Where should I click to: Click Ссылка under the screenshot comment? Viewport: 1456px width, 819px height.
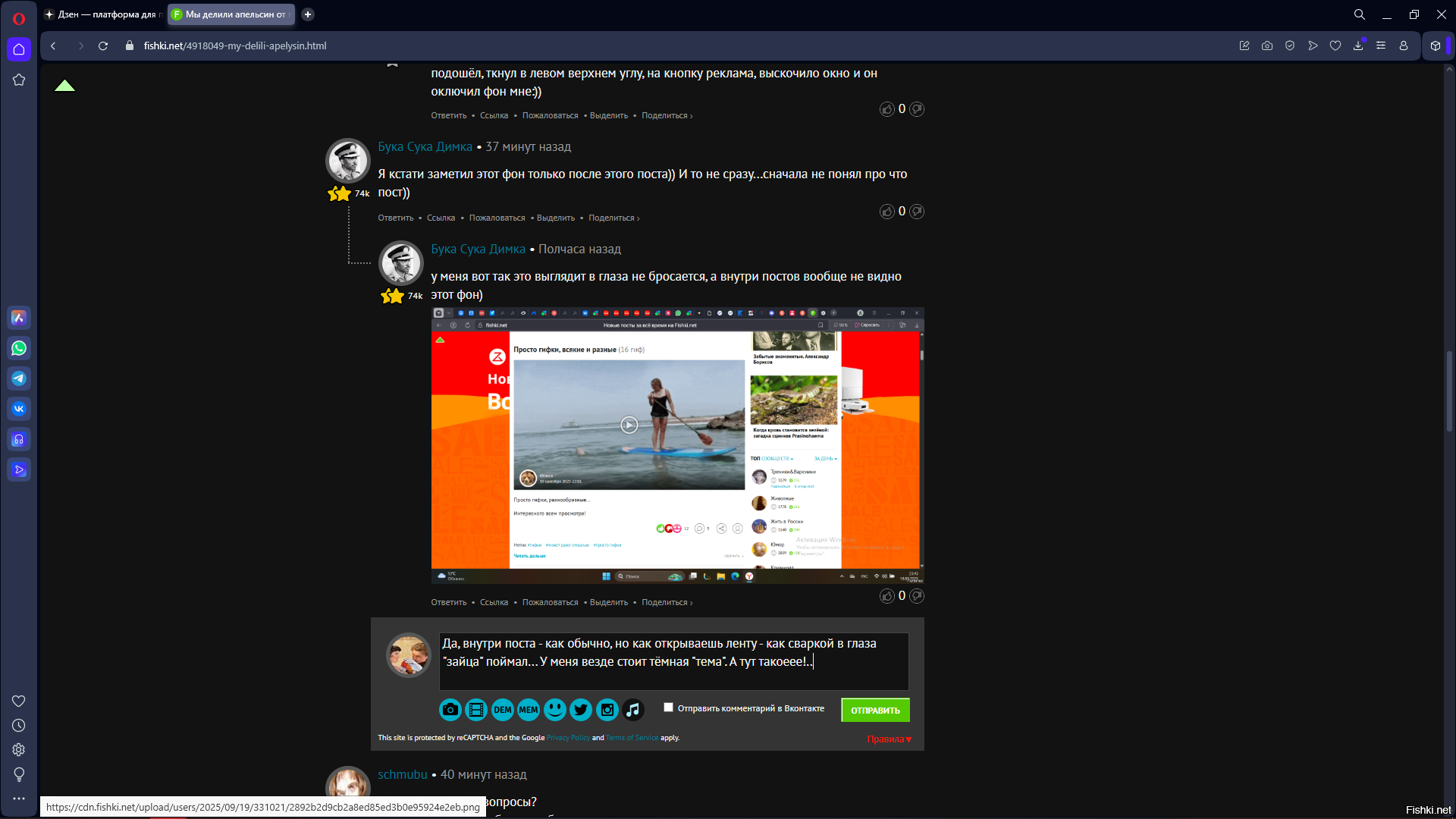click(494, 603)
